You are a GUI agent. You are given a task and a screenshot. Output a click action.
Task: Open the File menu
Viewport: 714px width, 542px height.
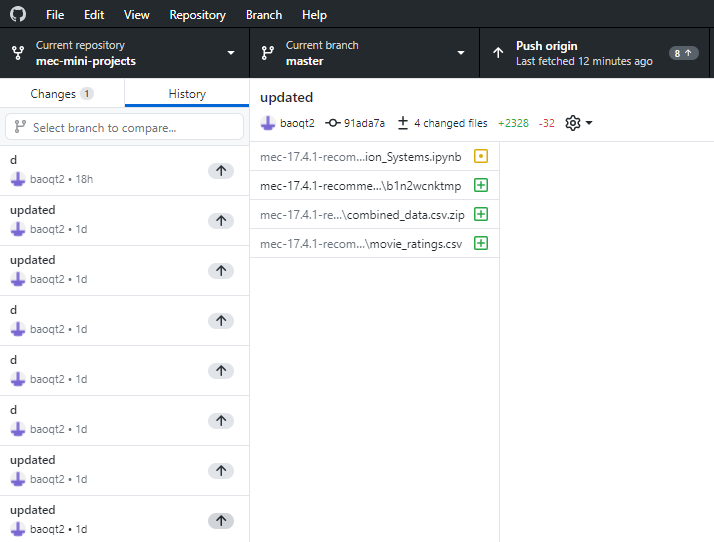click(x=55, y=15)
